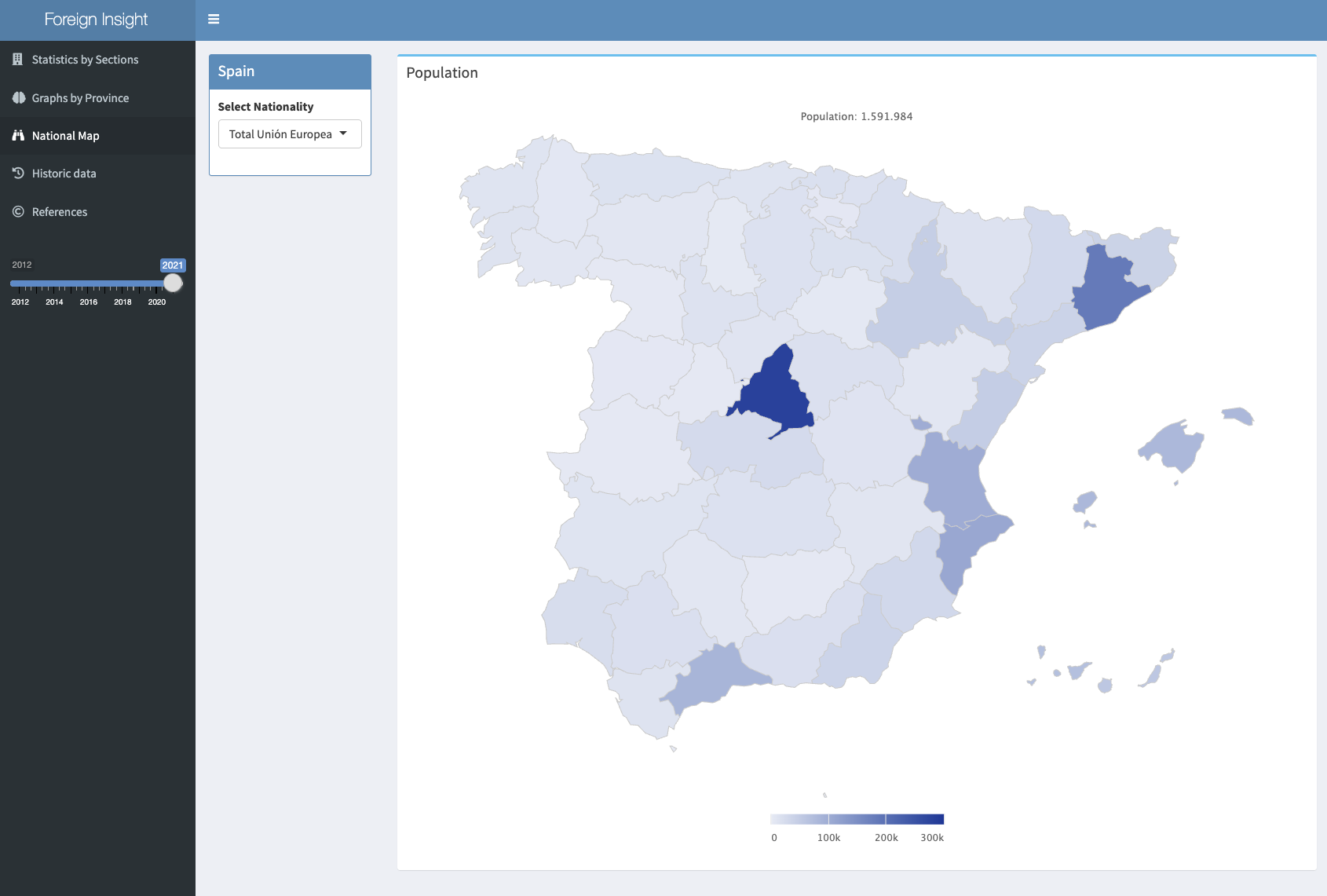Click the Foreign Insight logo title

(x=96, y=20)
